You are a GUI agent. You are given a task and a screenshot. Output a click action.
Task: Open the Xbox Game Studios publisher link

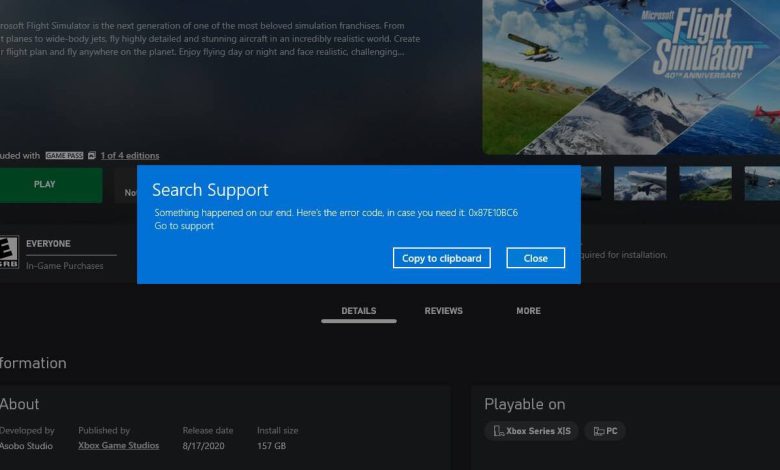[x=118, y=446]
